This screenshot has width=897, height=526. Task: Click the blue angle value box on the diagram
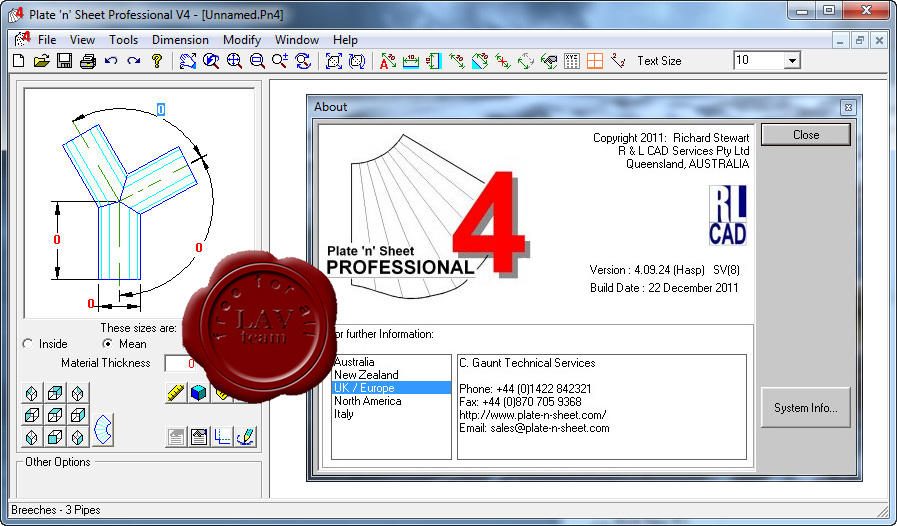coord(161,109)
